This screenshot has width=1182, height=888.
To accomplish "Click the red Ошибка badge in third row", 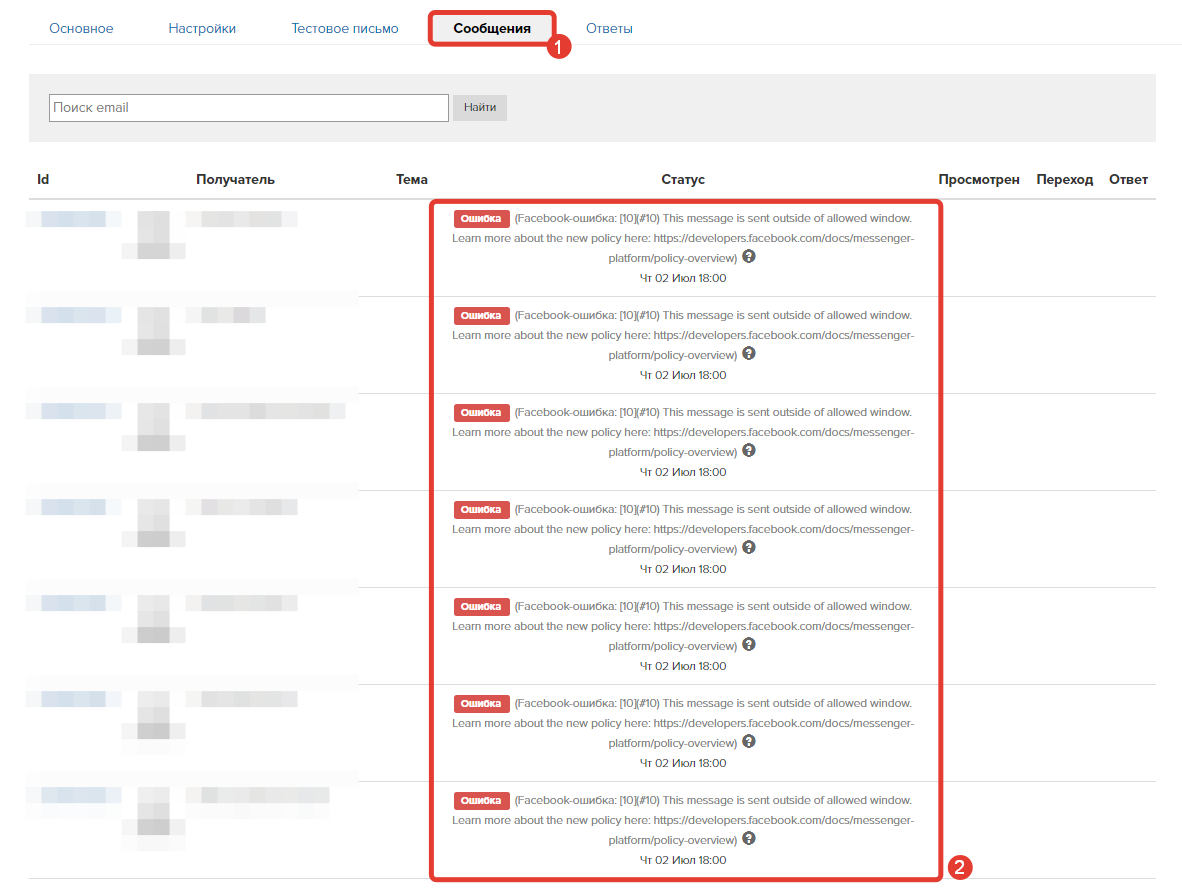I will coord(481,413).
